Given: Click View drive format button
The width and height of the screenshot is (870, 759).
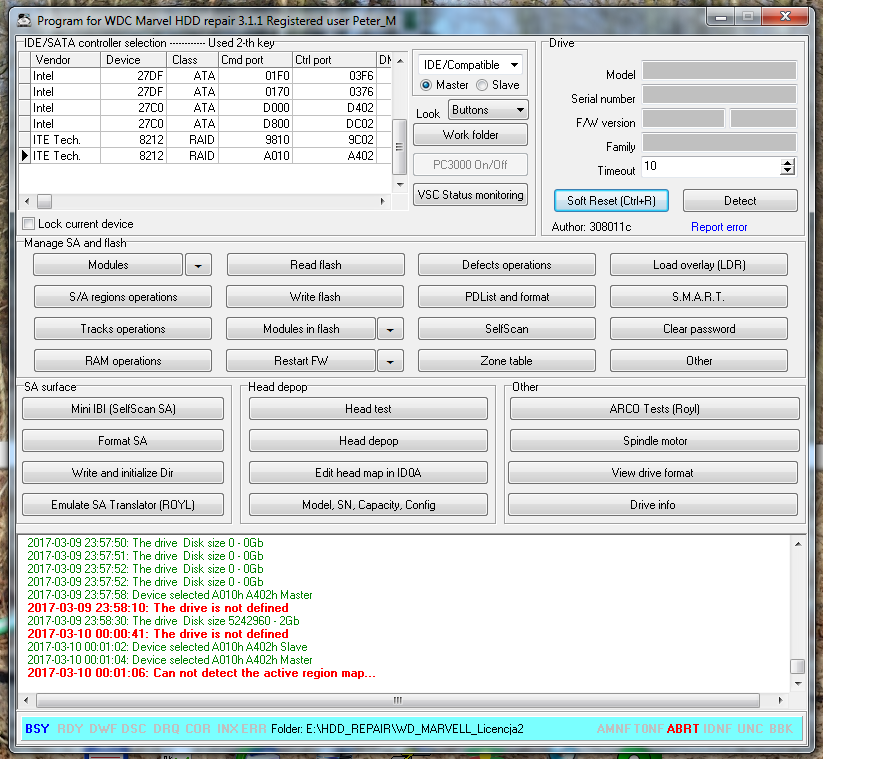Looking at the screenshot, I should point(653,473).
